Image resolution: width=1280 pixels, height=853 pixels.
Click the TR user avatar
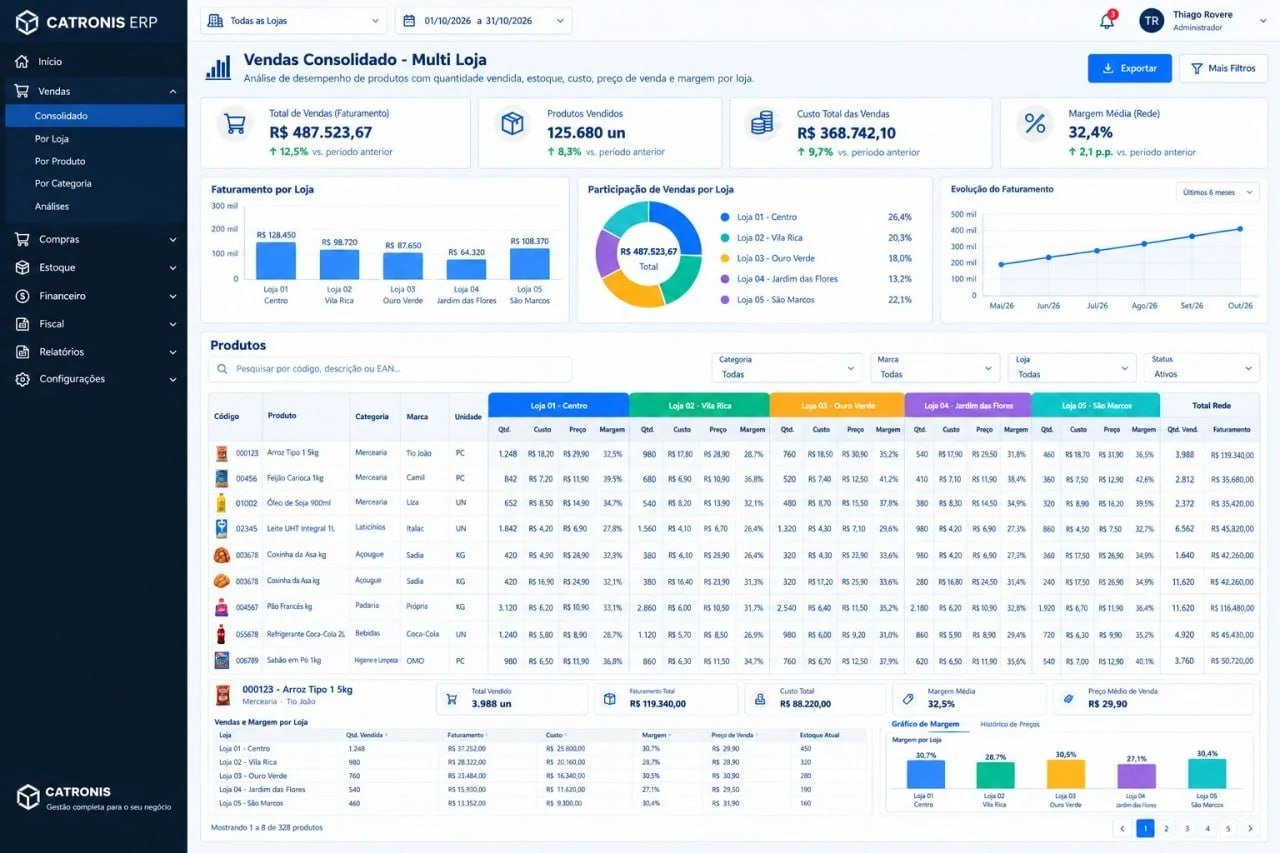click(x=1151, y=21)
